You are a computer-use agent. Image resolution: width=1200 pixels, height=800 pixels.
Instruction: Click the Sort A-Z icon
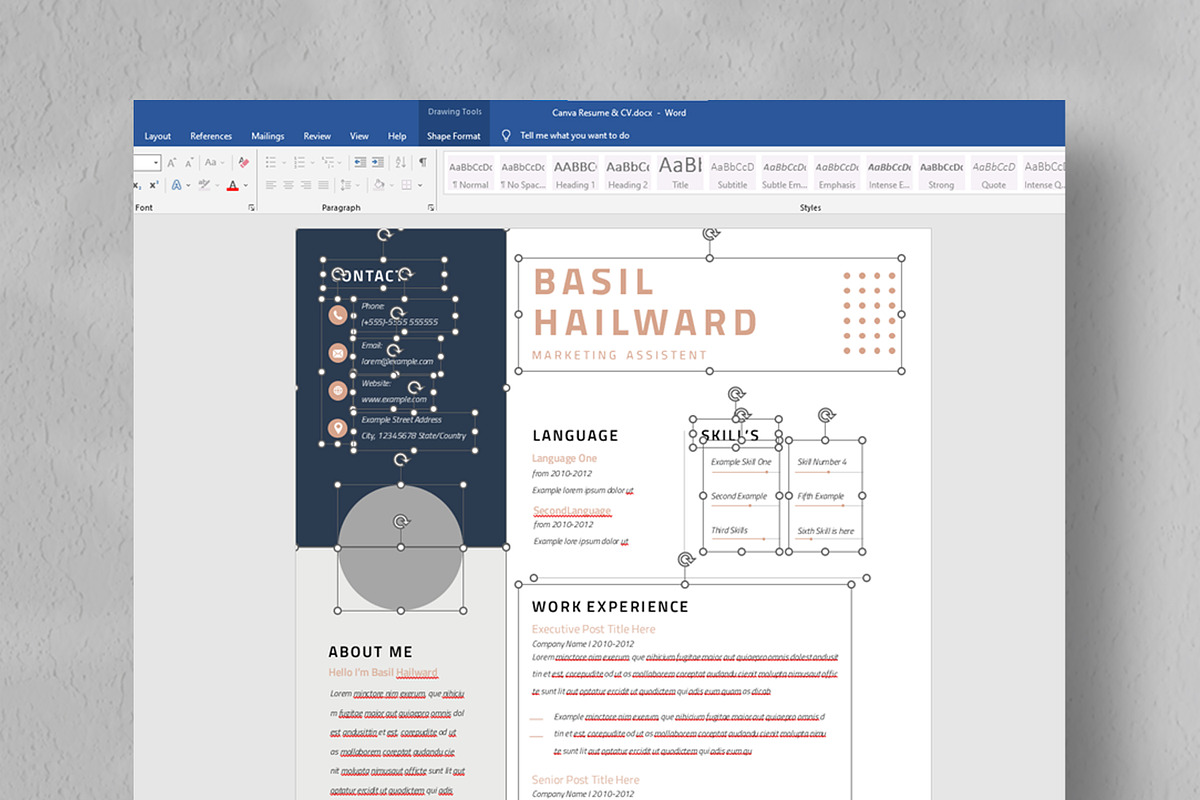pyautogui.click(x=401, y=162)
